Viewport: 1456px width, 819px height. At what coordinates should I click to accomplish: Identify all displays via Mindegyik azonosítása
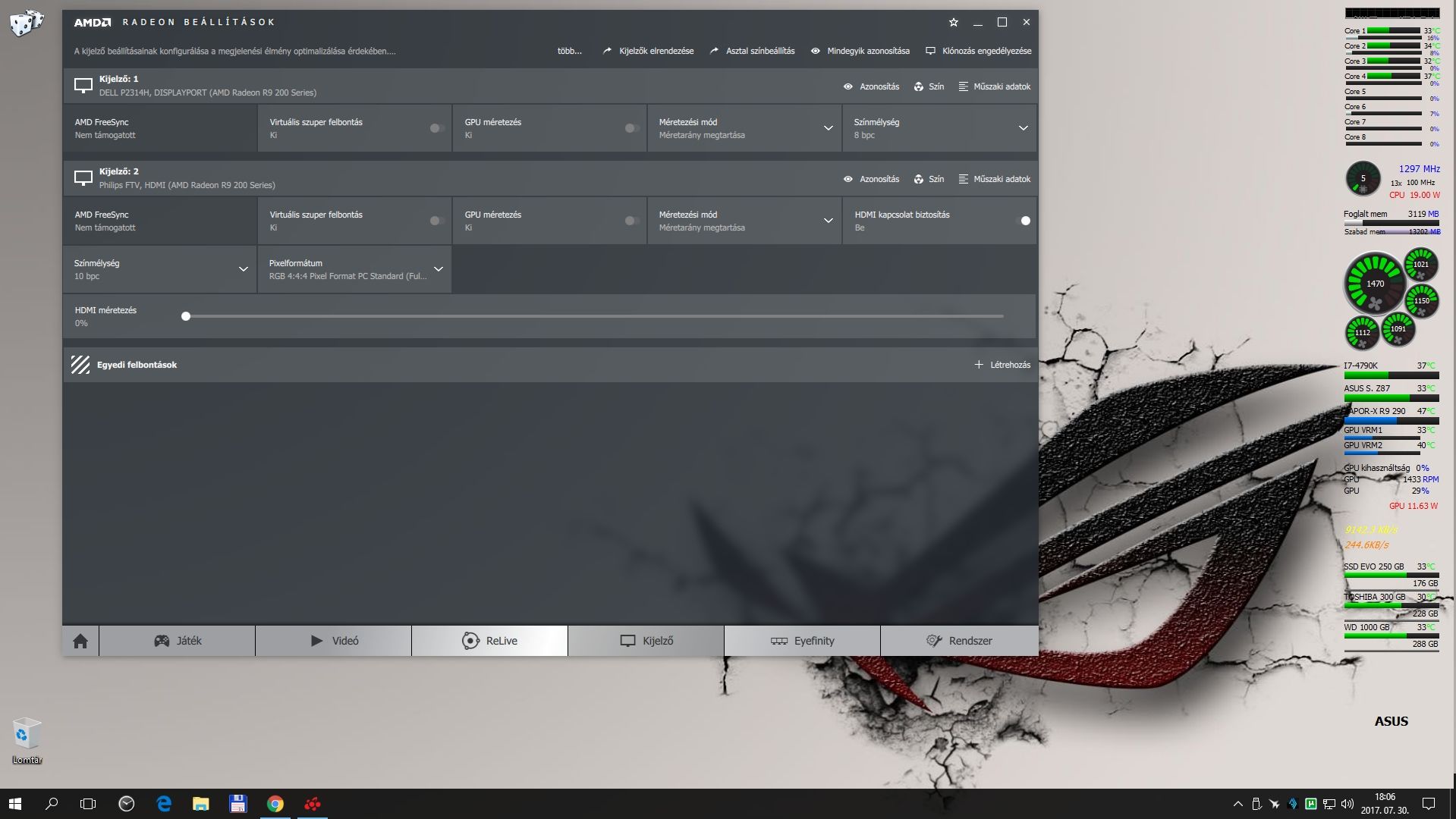pyautogui.click(x=860, y=51)
